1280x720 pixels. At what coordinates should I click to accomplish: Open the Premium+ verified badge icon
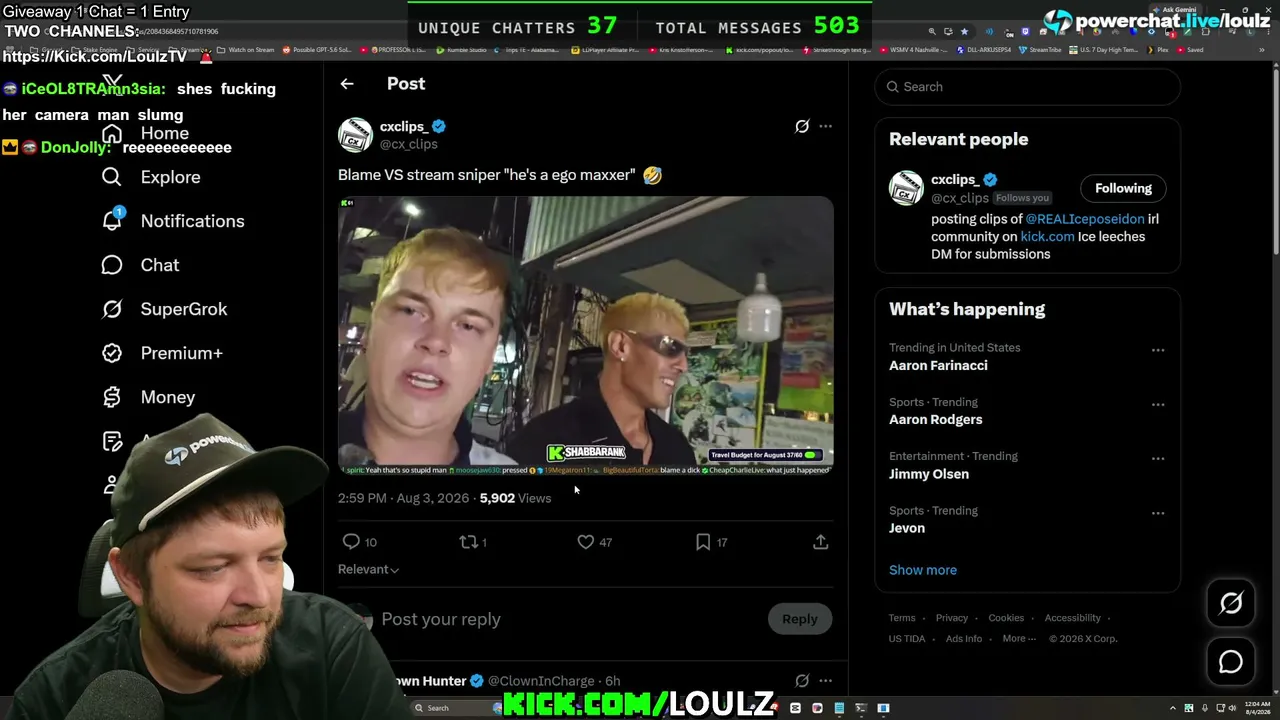click(112, 353)
